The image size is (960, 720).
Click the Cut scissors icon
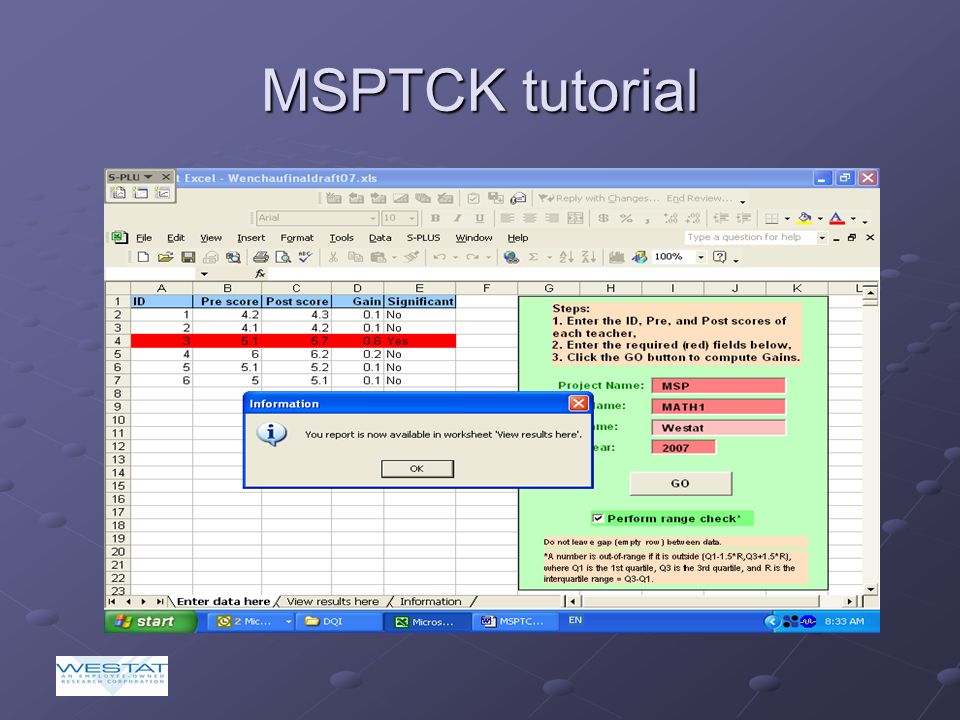coord(333,257)
